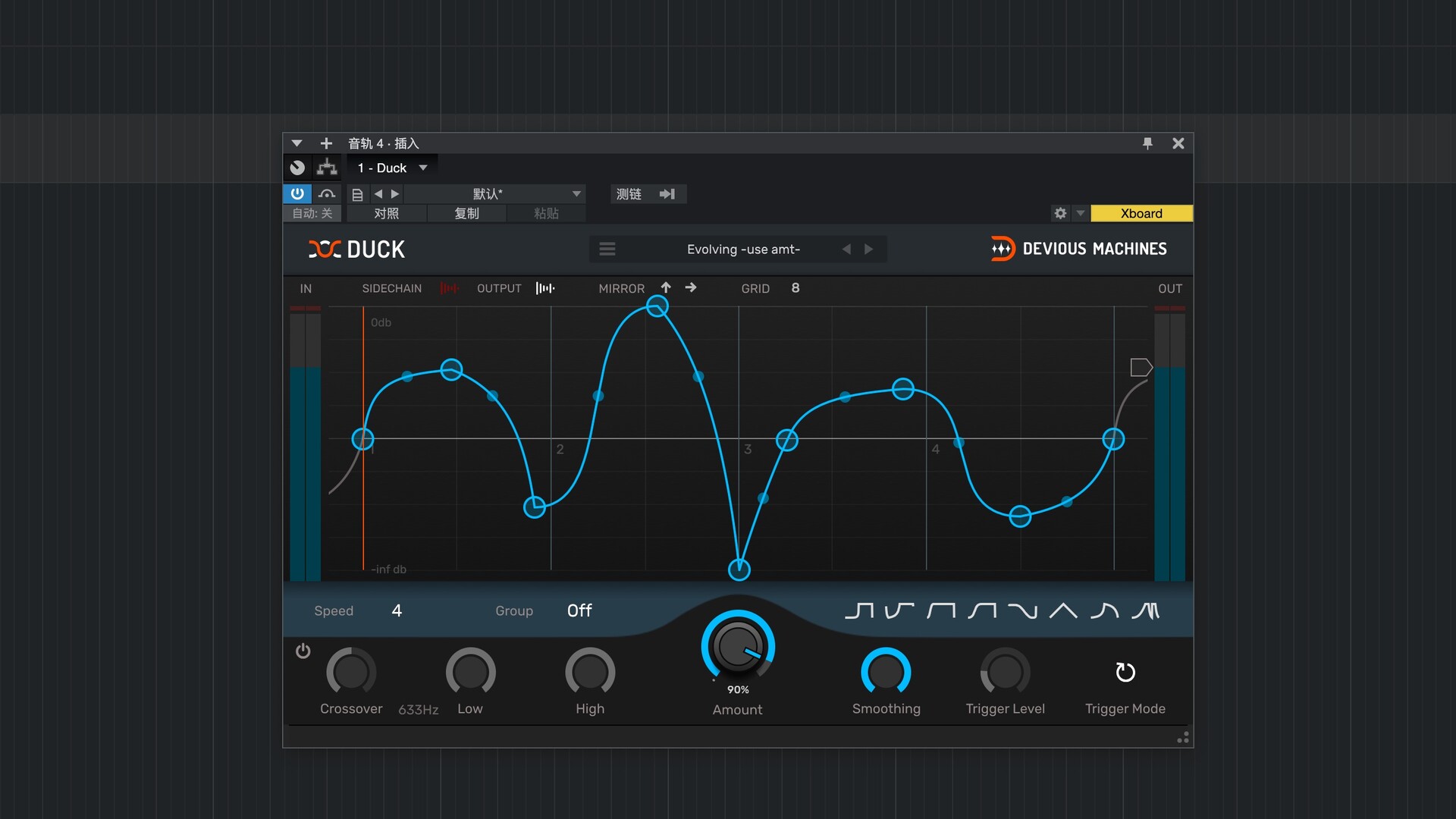Select the rounded bump shape preset
This screenshot has width=1456, height=819.
(x=1104, y=610)
